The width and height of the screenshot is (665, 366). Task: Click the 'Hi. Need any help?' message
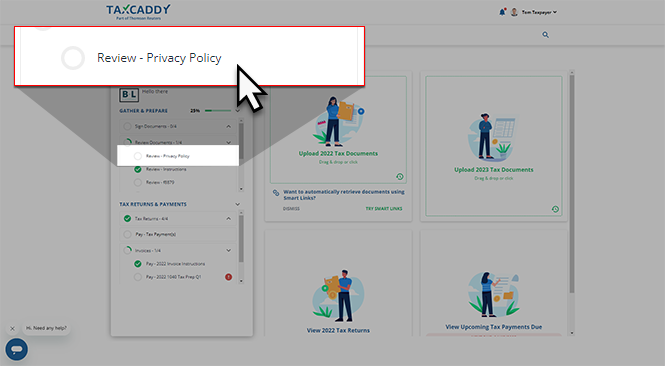tap(46, 328)
